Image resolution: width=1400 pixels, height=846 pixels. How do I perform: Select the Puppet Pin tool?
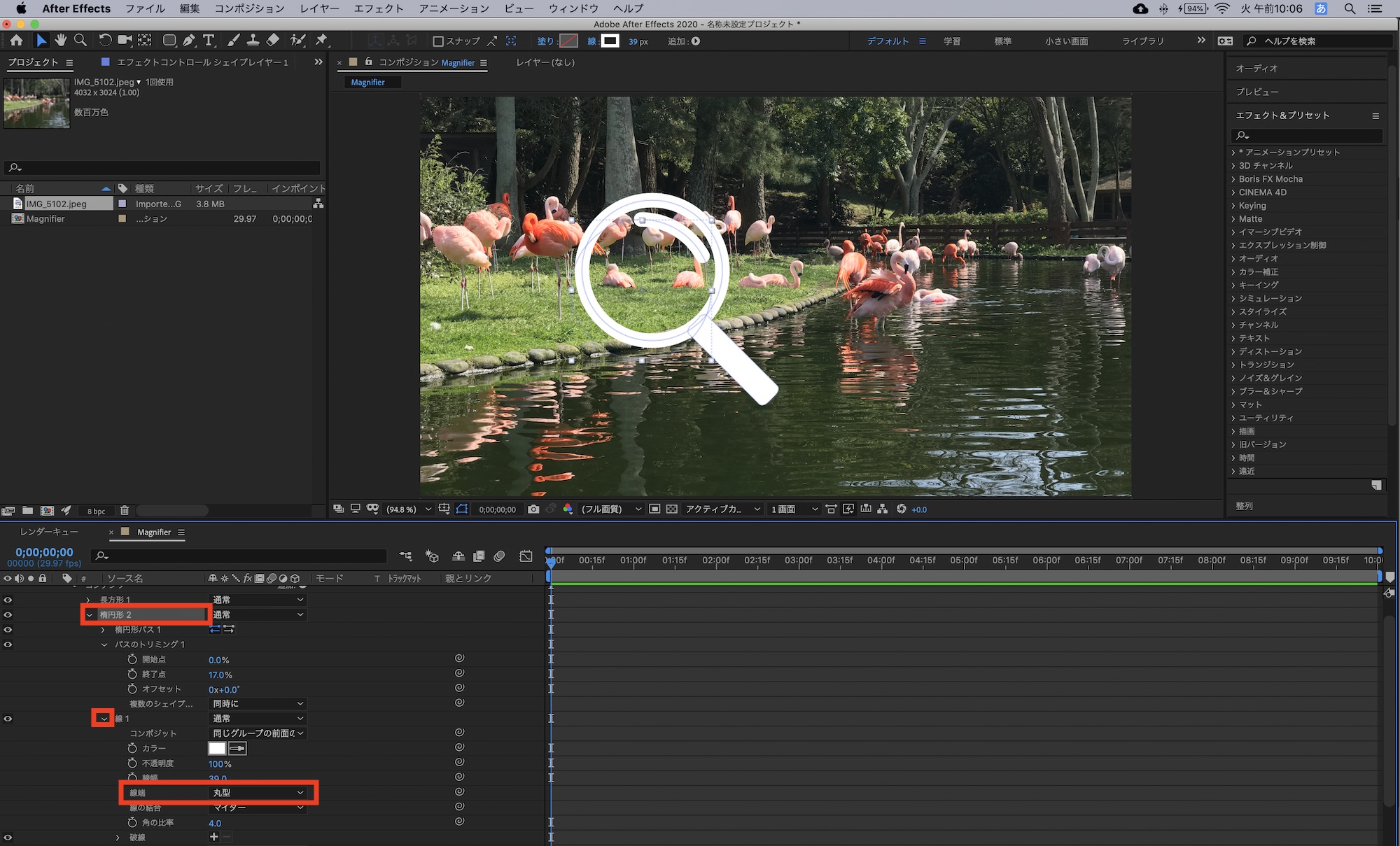click(321, 41)
